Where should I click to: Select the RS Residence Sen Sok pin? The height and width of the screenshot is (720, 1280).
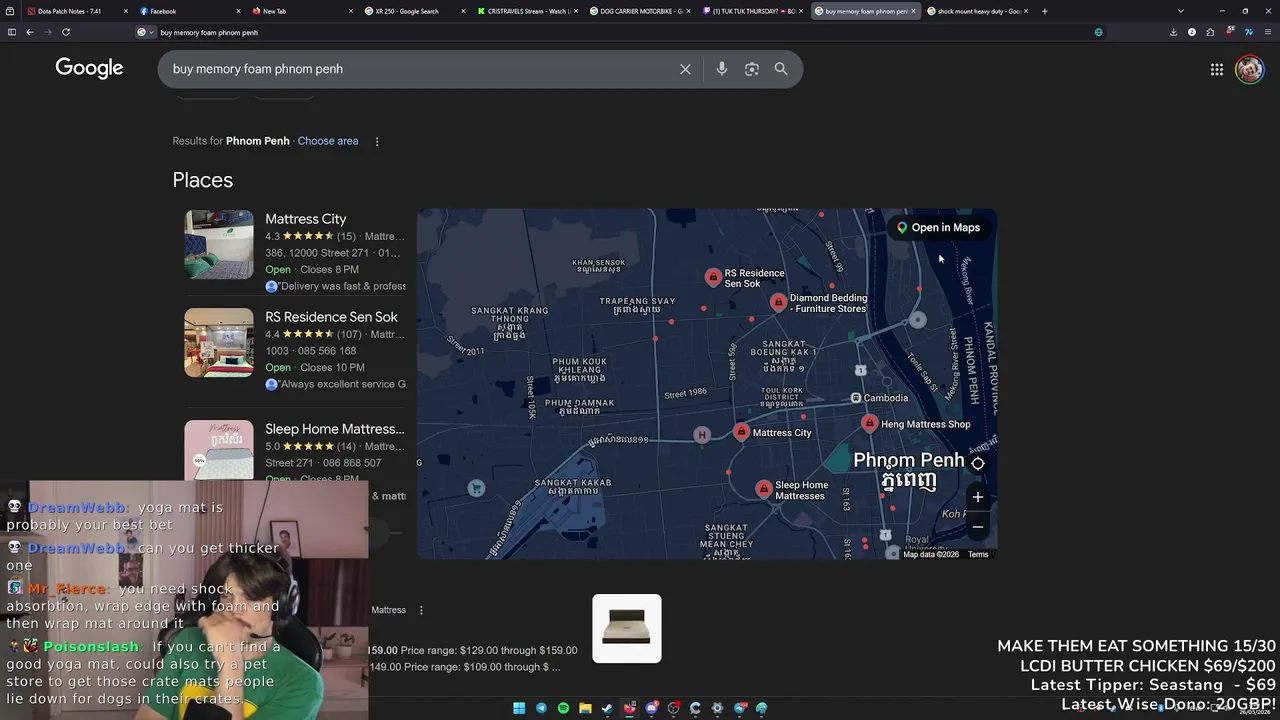(713, 277)
